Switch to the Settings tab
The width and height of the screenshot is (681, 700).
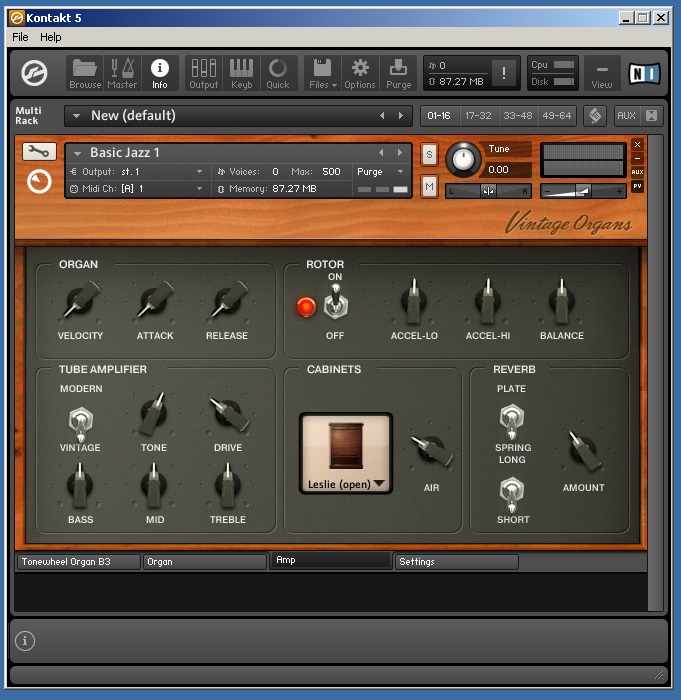456,562
